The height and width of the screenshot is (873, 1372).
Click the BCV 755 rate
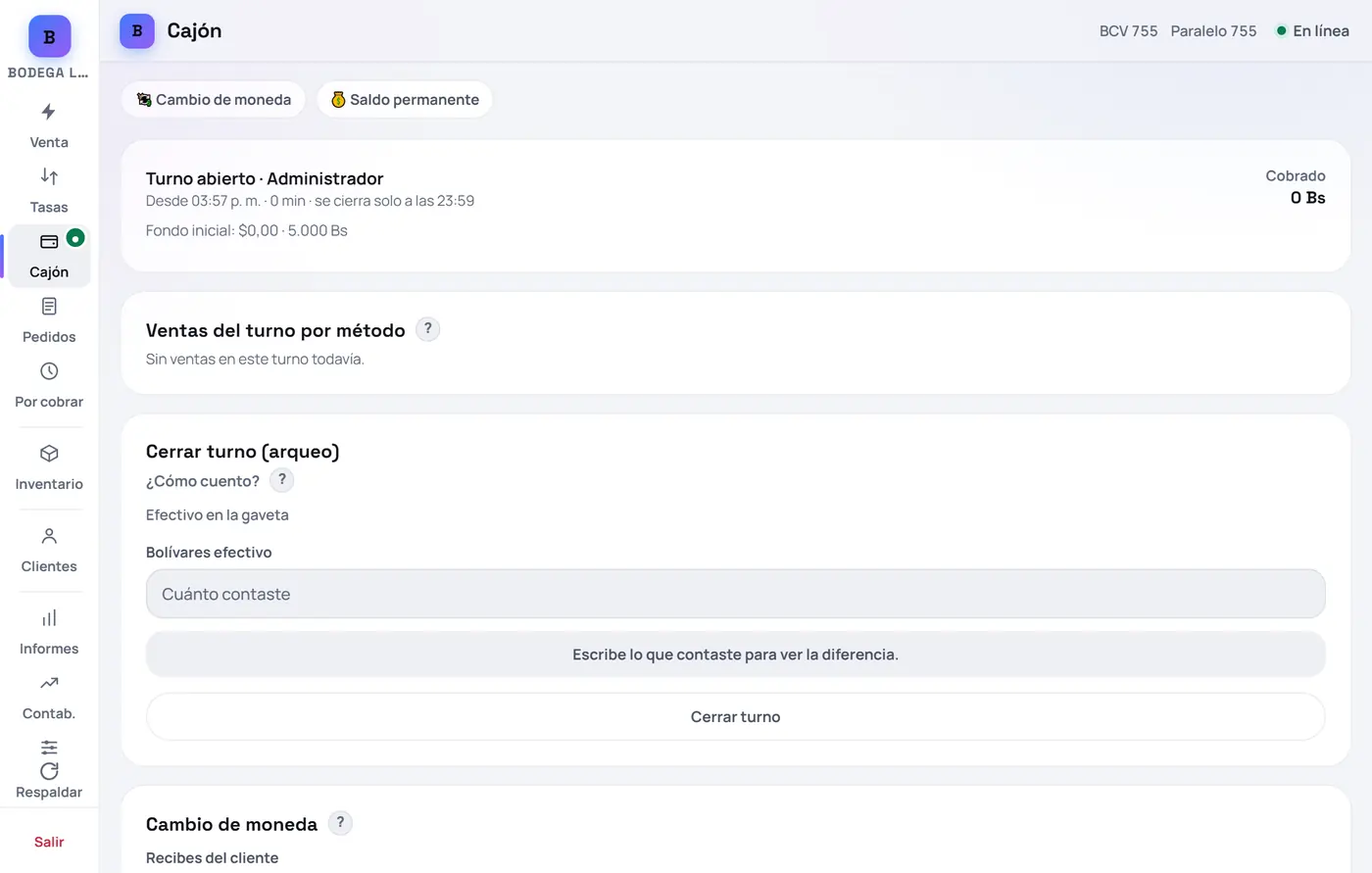click(1128, 31)
